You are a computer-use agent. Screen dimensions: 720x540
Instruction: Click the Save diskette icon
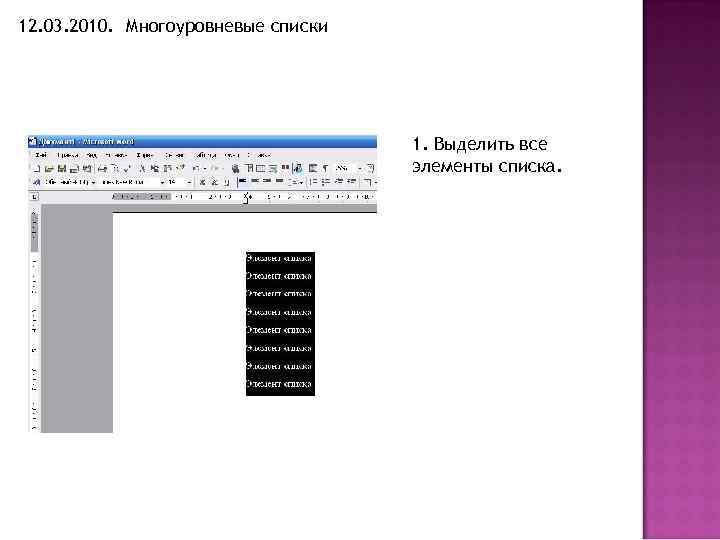click(62, 169)
